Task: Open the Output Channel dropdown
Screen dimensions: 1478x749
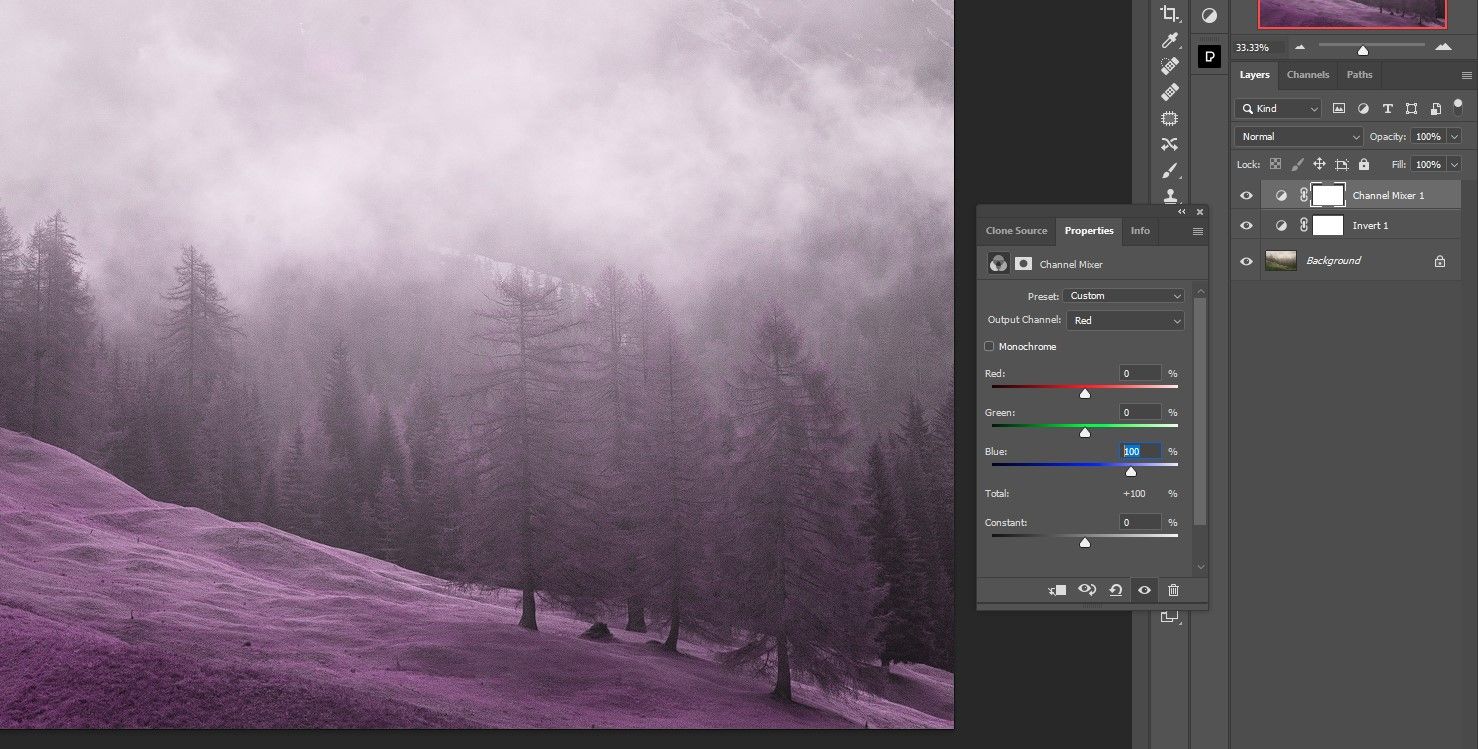Action: click(x=1126, y=320)
